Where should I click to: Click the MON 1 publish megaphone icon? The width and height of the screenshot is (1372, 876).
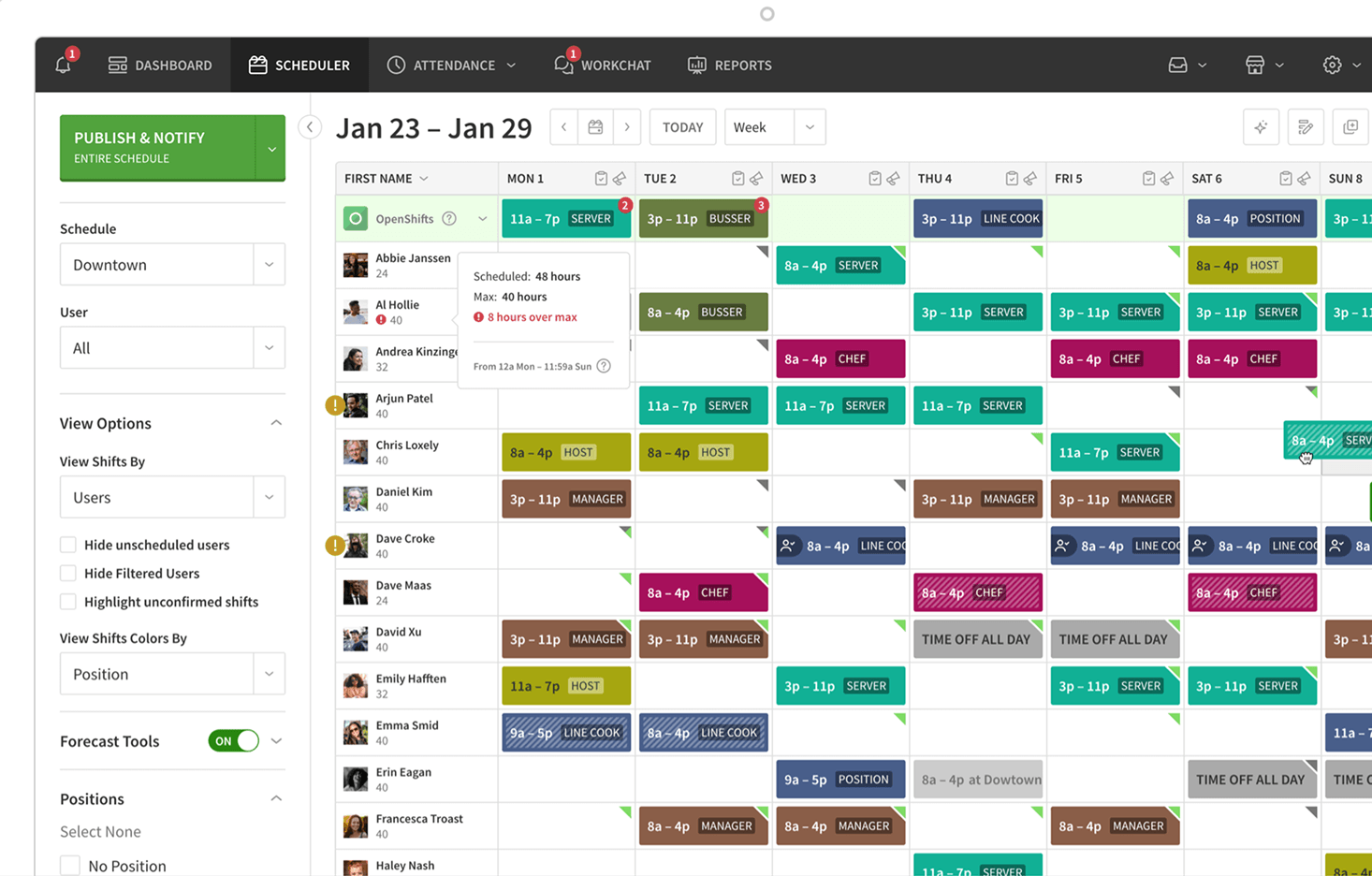620,179
